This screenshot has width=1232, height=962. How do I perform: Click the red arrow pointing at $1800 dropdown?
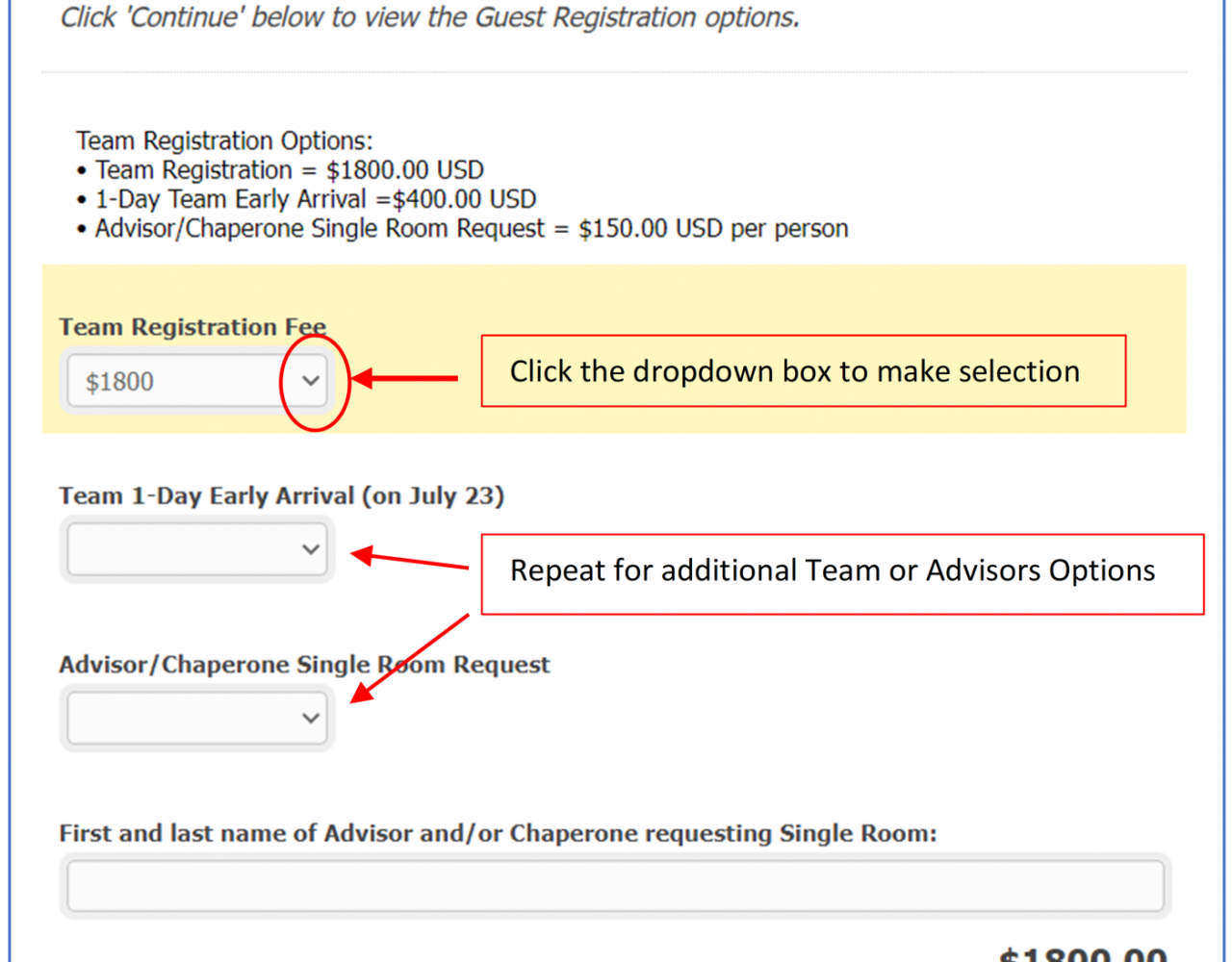[404, 378]
